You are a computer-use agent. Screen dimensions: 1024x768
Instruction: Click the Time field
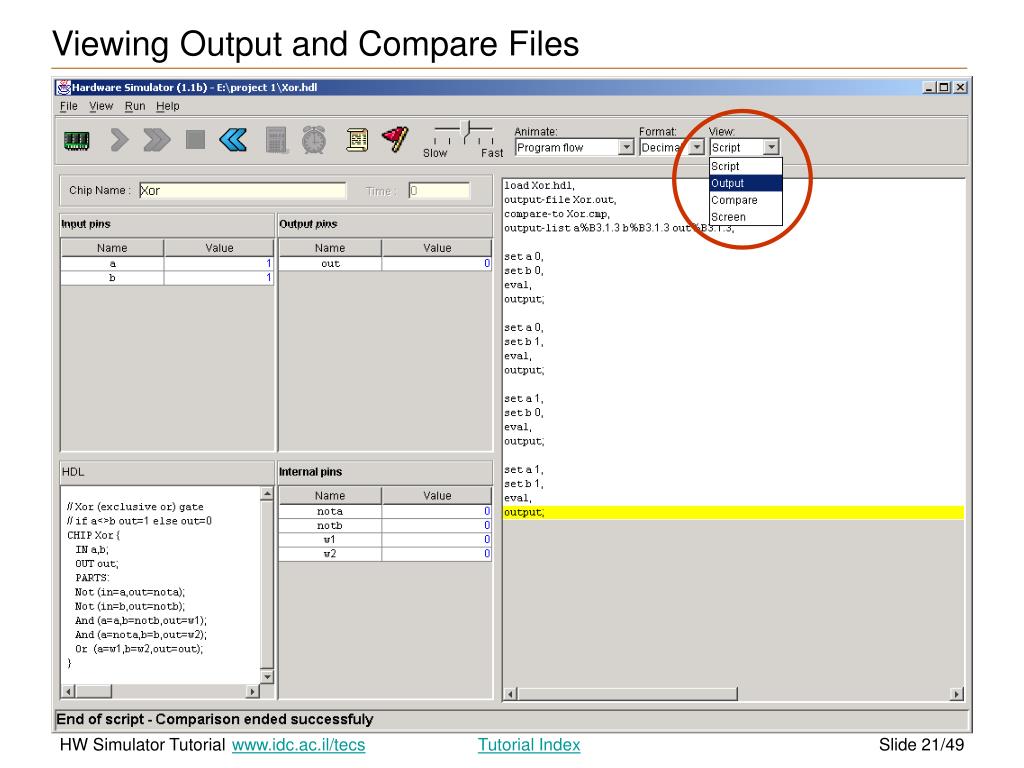(439, 191)
